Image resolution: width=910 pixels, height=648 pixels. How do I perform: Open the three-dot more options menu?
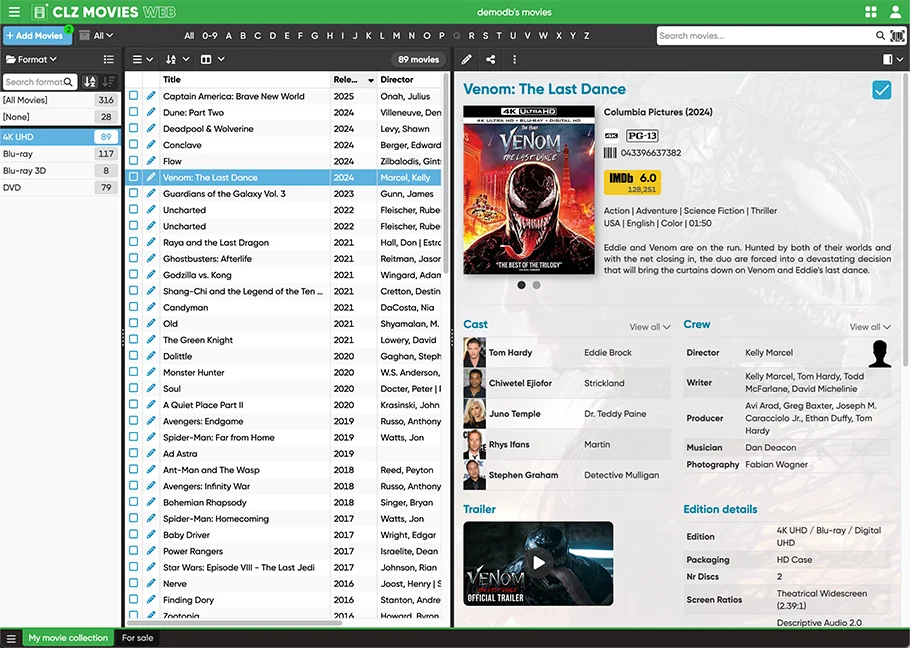tap(514, 59)
